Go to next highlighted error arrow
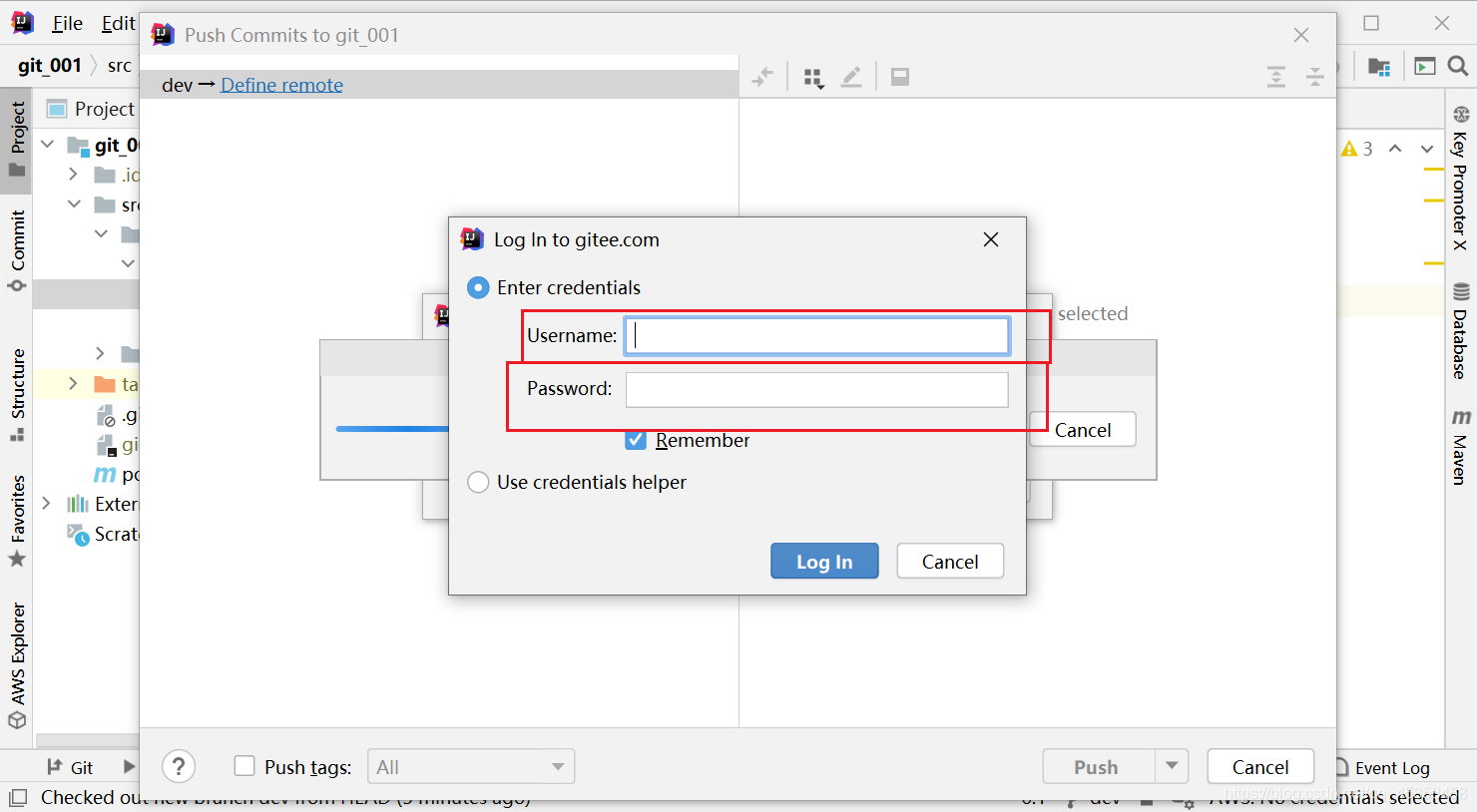 [x=1427, y=149]
